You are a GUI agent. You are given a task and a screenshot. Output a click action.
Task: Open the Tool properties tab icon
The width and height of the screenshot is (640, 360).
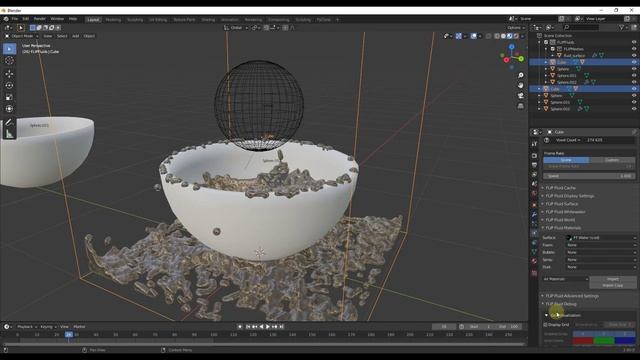tap(534, 144)
